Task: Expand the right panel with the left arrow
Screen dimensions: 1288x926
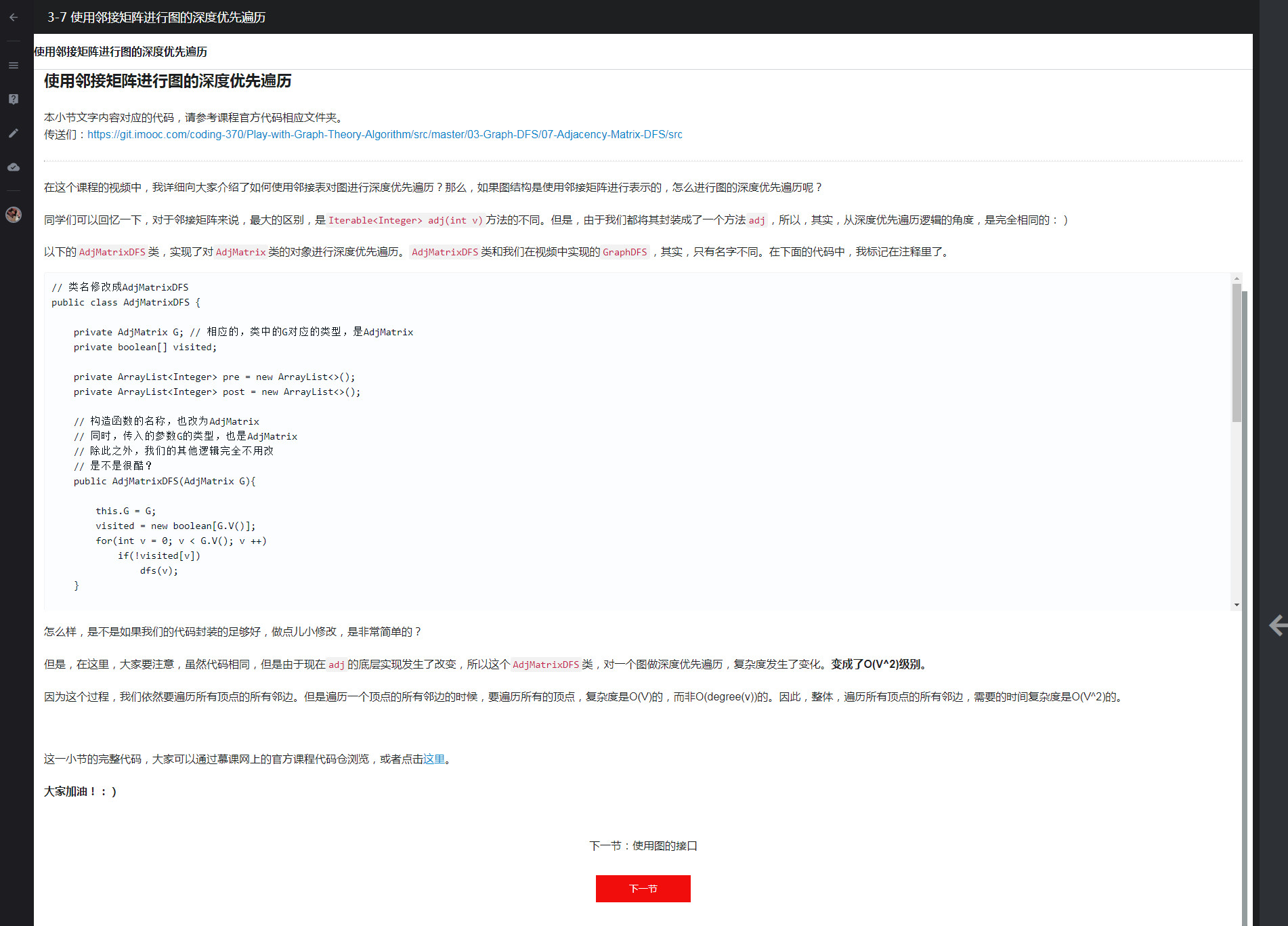Action: pyautogui.click(x=1276, y=625)
